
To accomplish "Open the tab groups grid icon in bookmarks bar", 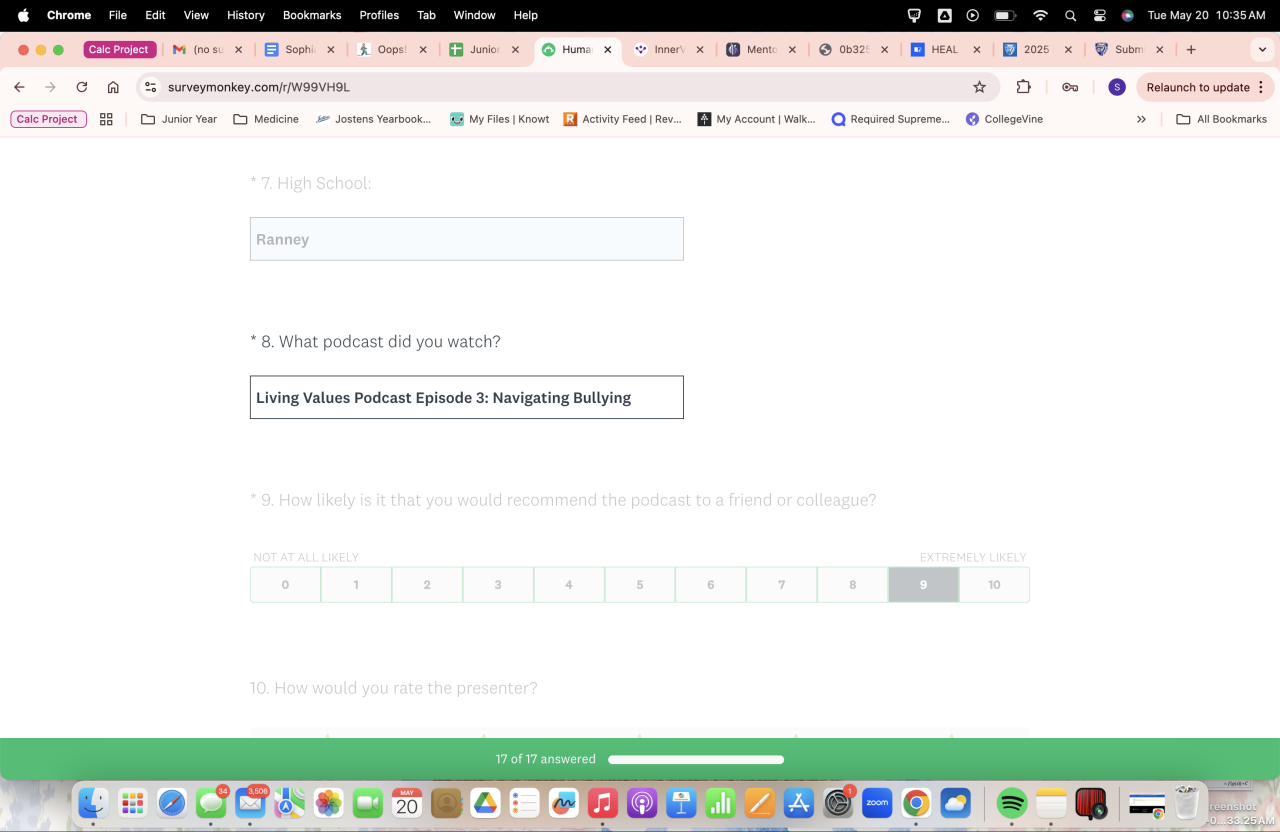I will (106, 119).
